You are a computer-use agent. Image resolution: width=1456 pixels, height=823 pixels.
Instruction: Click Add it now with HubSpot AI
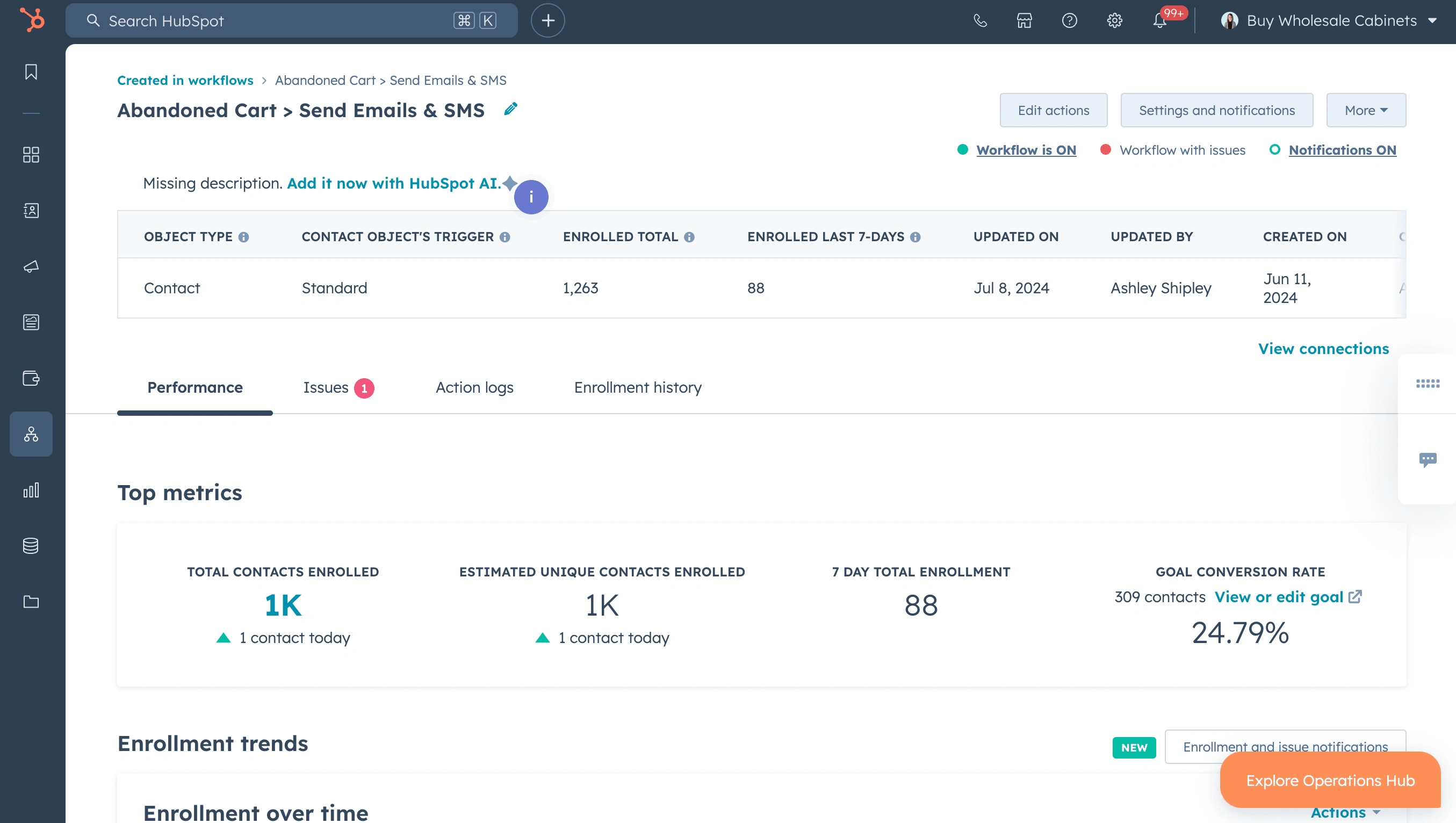394,183
